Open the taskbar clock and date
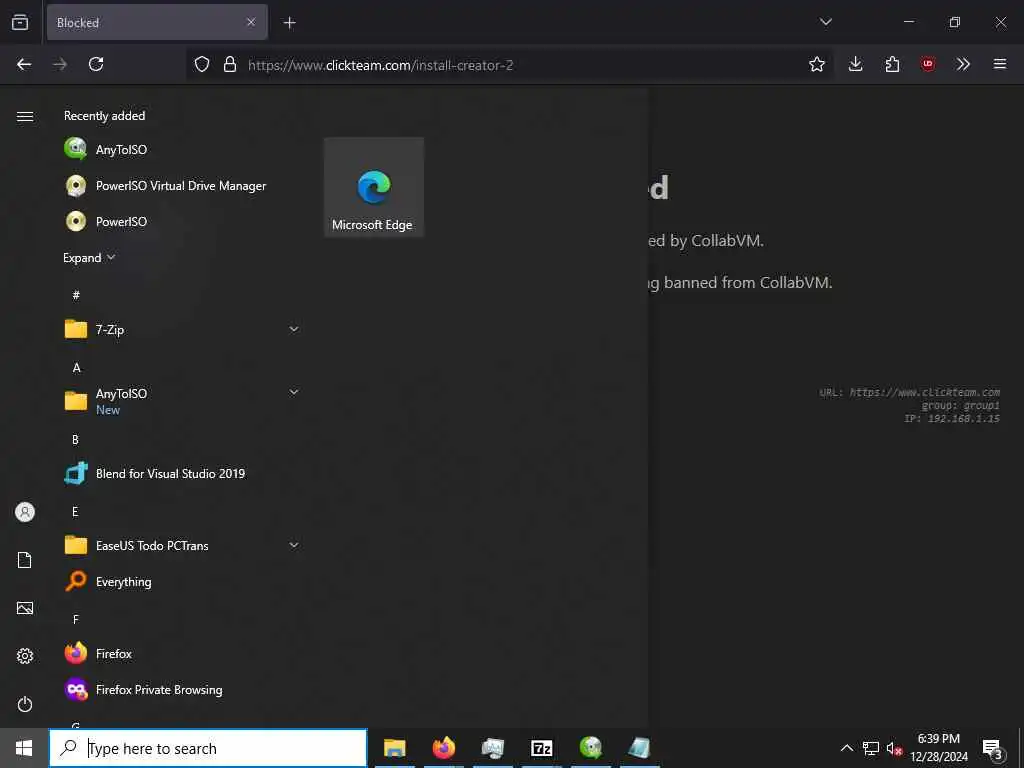The height and width of the screenshot is (768, 1024). tap(939, 748)
